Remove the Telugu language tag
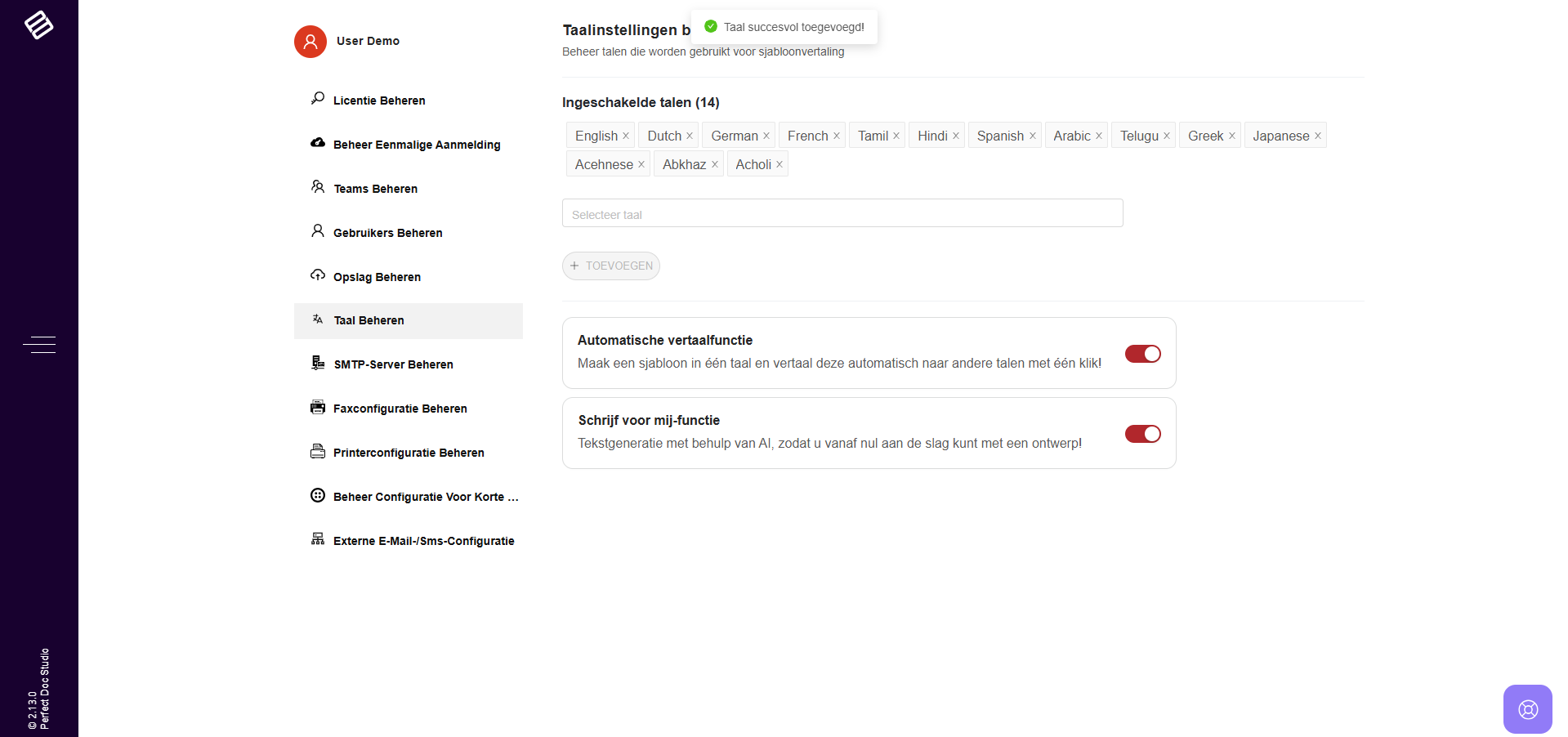 pos(1166,136)
